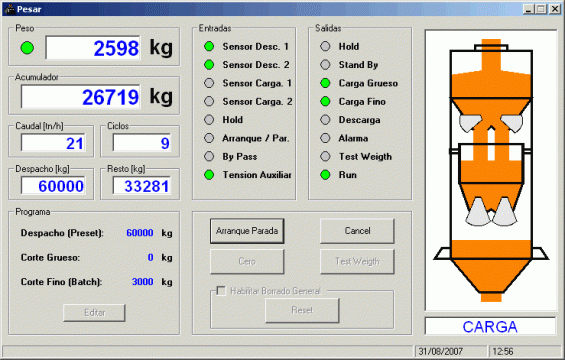The image size is (565, 360).
Task: Click the Descarga output indicator
Action: pyautogui.click(x=325, y=120)
